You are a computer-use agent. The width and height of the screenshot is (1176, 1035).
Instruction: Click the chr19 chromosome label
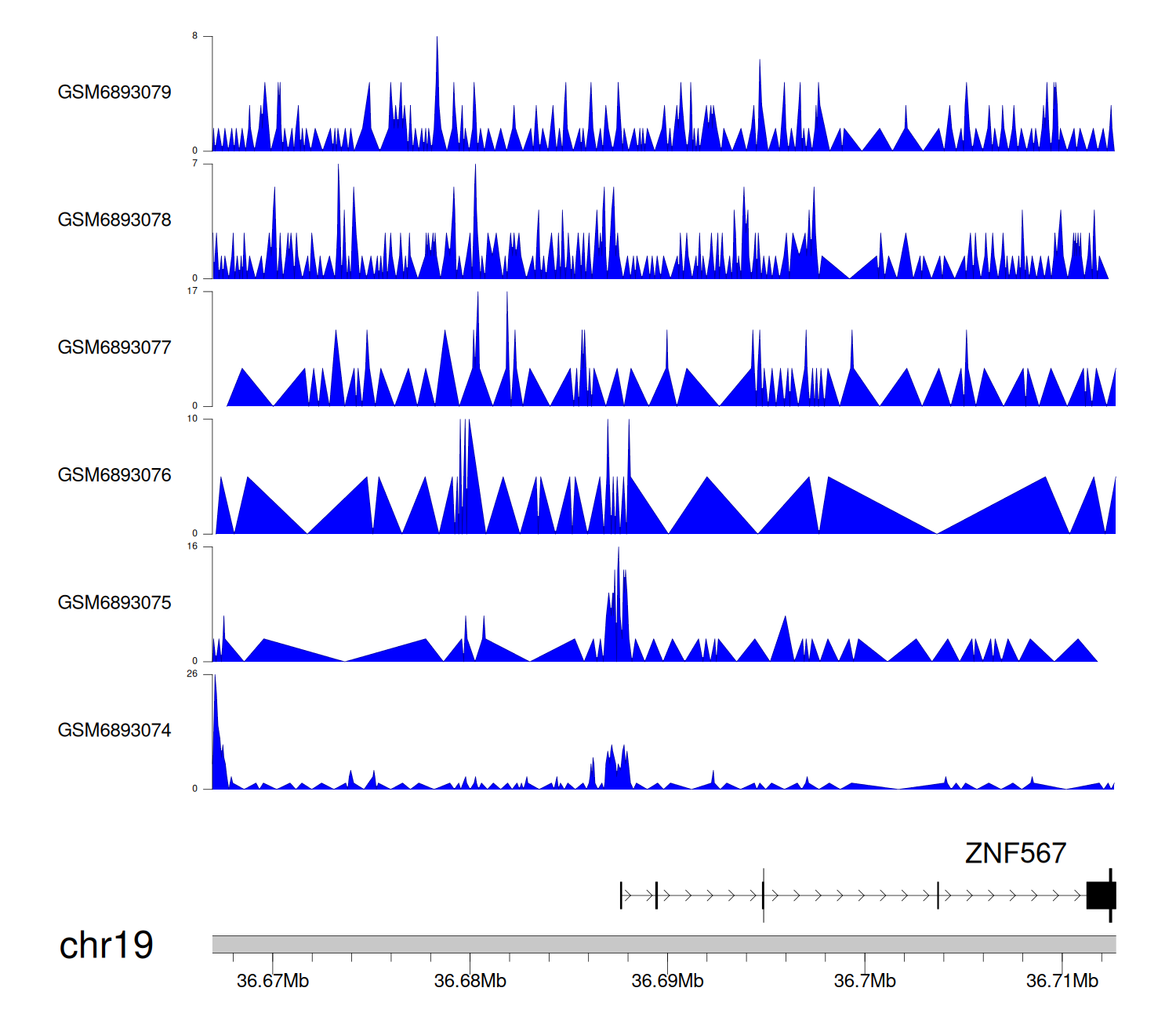[107, 945]
